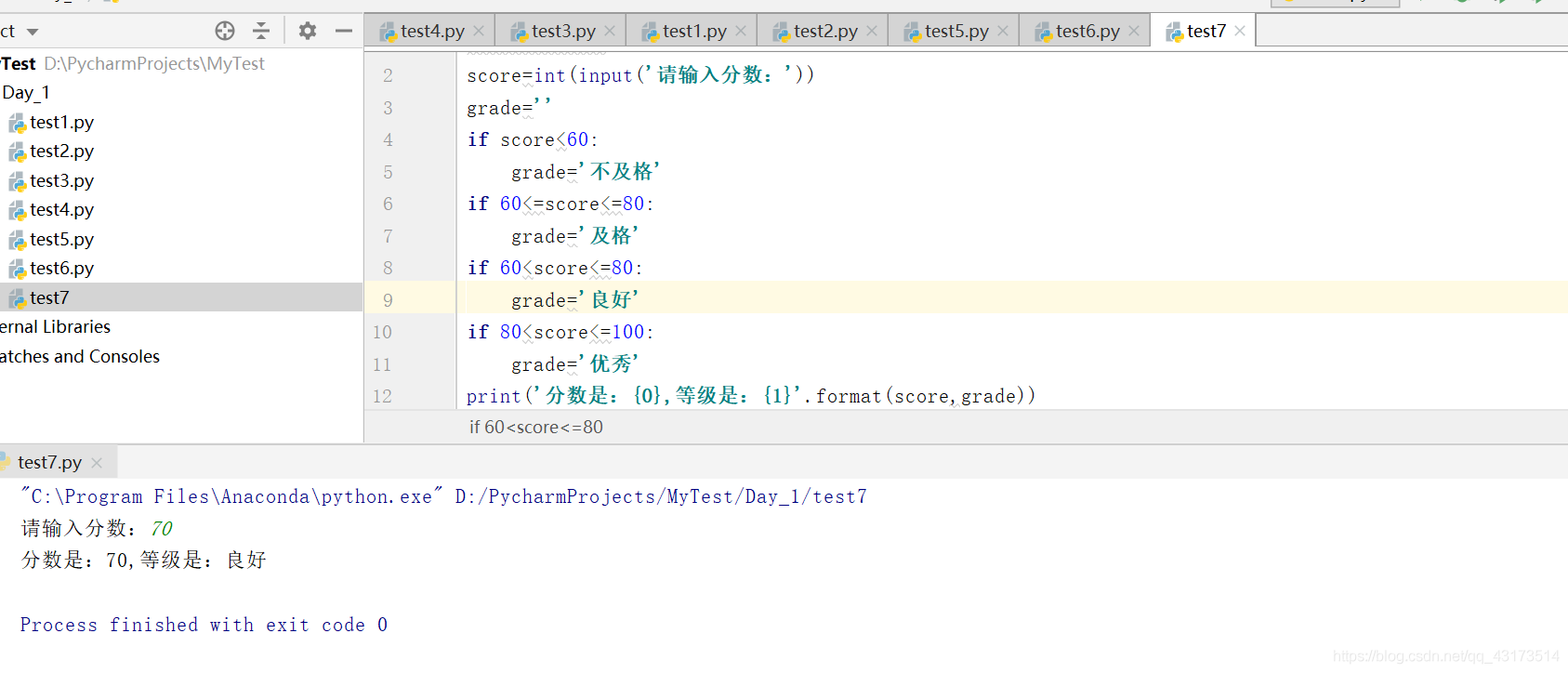
Task: Close the test2.py tab
Action: (x=872, y=31)
